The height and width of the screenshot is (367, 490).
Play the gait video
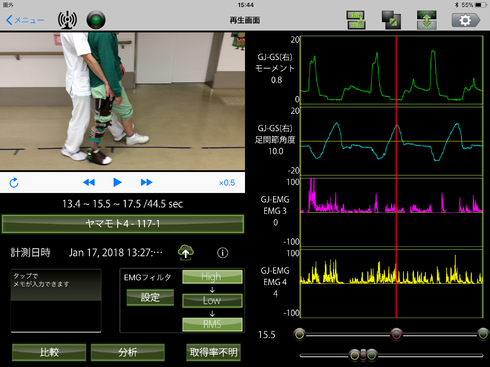point(117,182)
